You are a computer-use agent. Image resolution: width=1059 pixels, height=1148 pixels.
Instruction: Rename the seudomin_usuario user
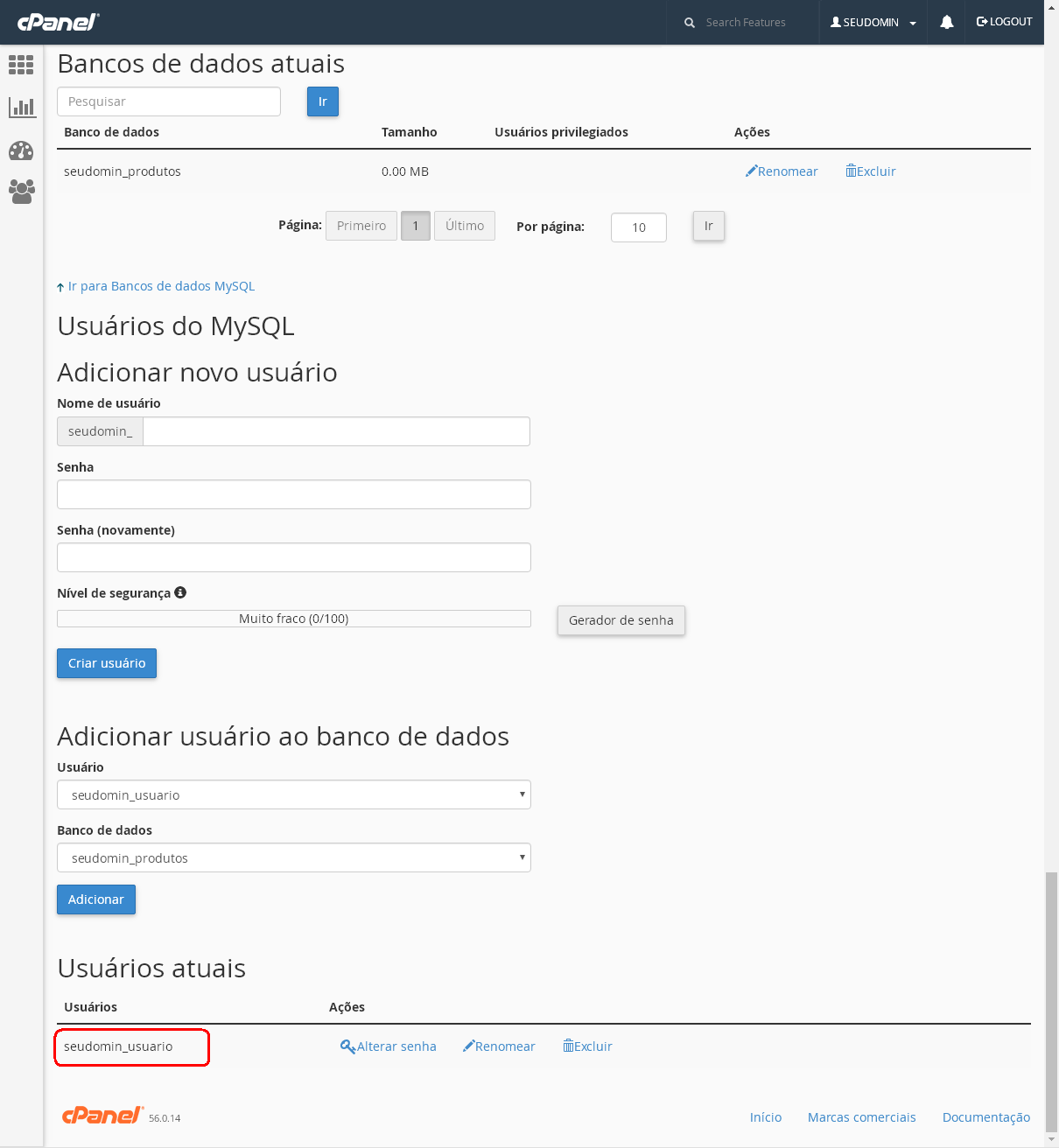tap(499, 1046)
